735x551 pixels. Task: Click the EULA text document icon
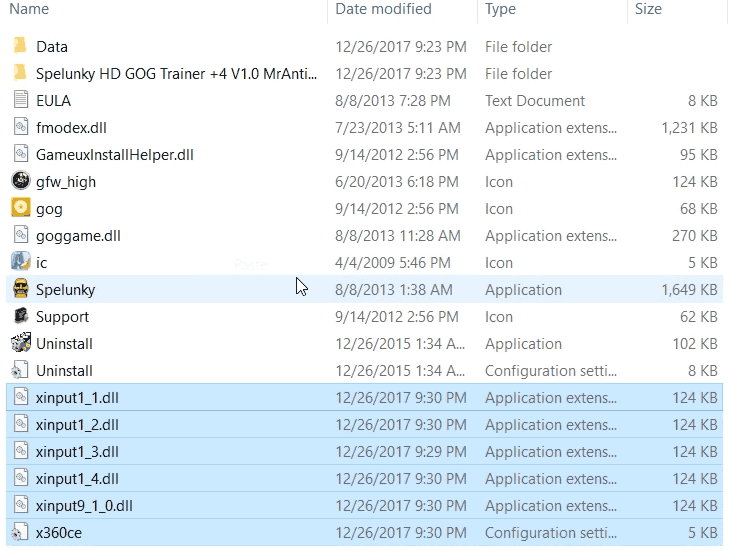tap(21, 100)
